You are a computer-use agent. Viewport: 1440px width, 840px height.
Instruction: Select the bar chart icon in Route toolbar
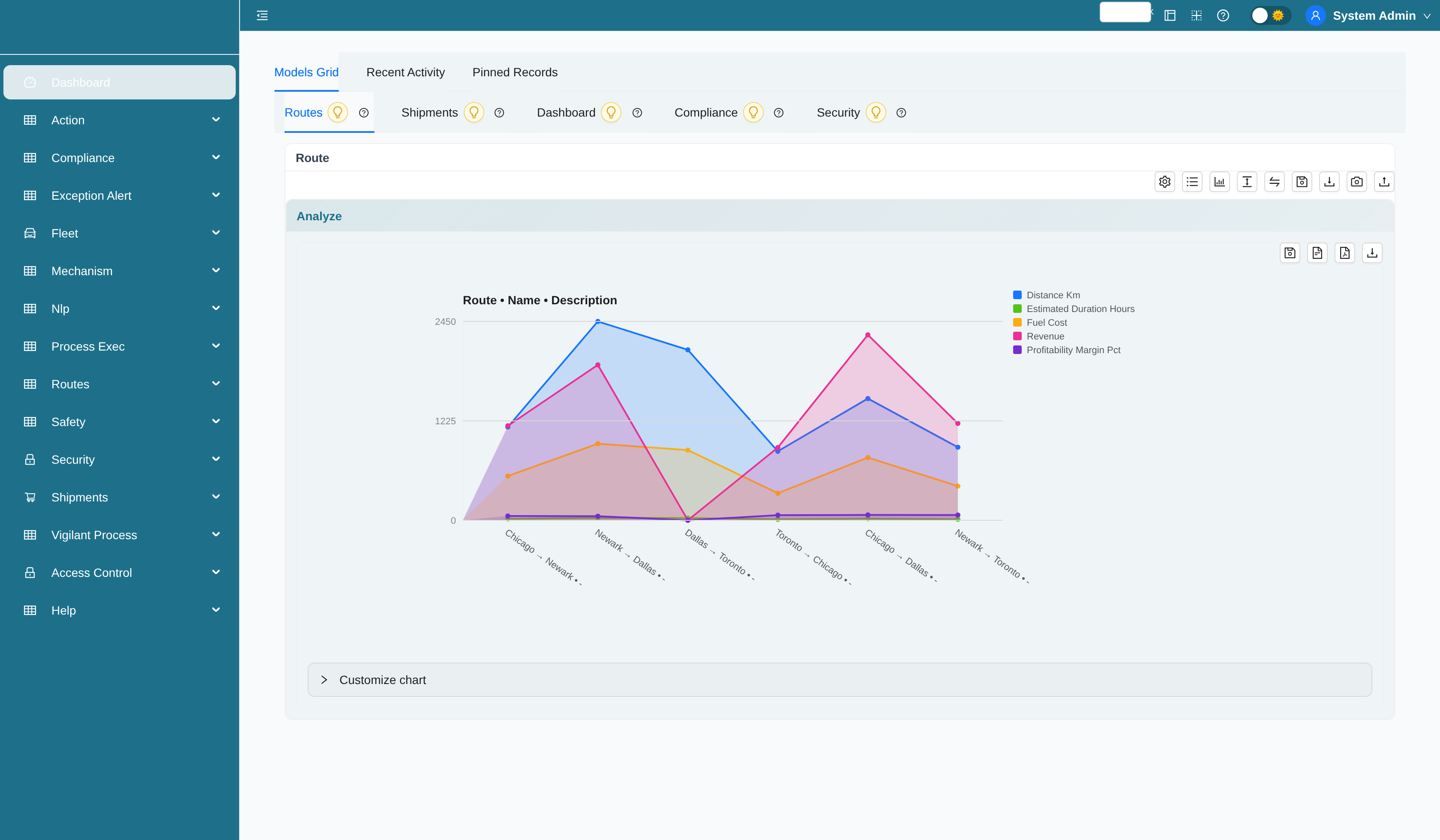tap(1219, 182)
